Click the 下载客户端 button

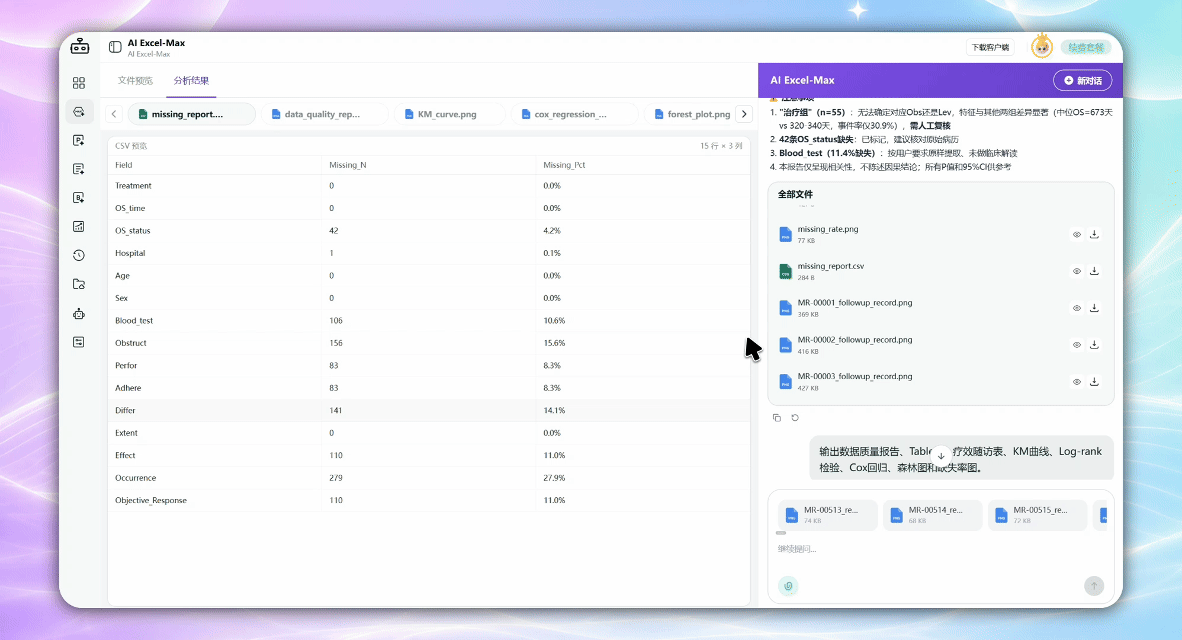click(x=990, y=47)
